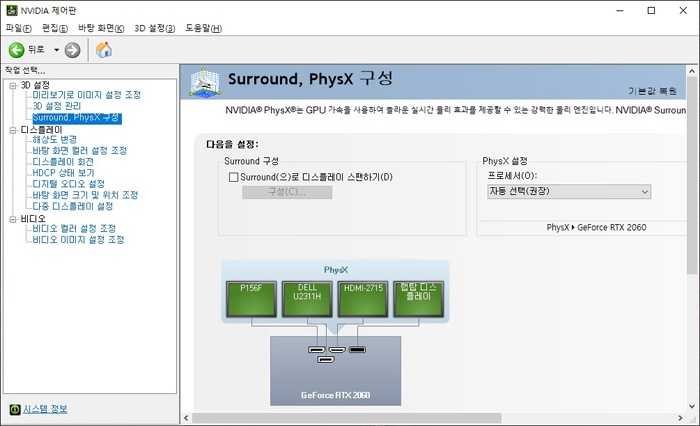
Task: Open the 바탕 화면(K) menu
Action: click(101, 28)
